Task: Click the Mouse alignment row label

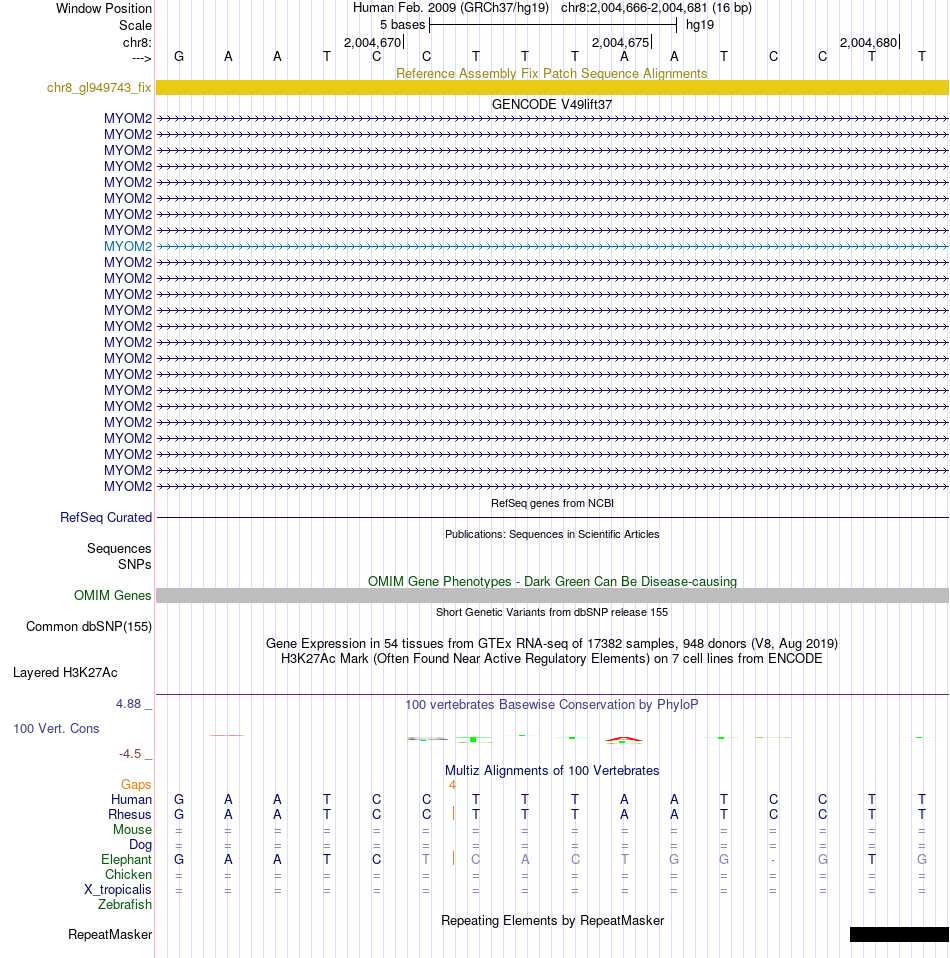Action: [133, 830]
